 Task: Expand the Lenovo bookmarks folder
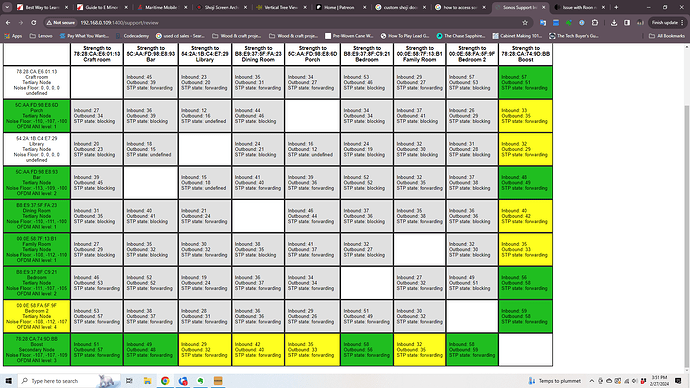pyautogui.click(x=41, y=36)
